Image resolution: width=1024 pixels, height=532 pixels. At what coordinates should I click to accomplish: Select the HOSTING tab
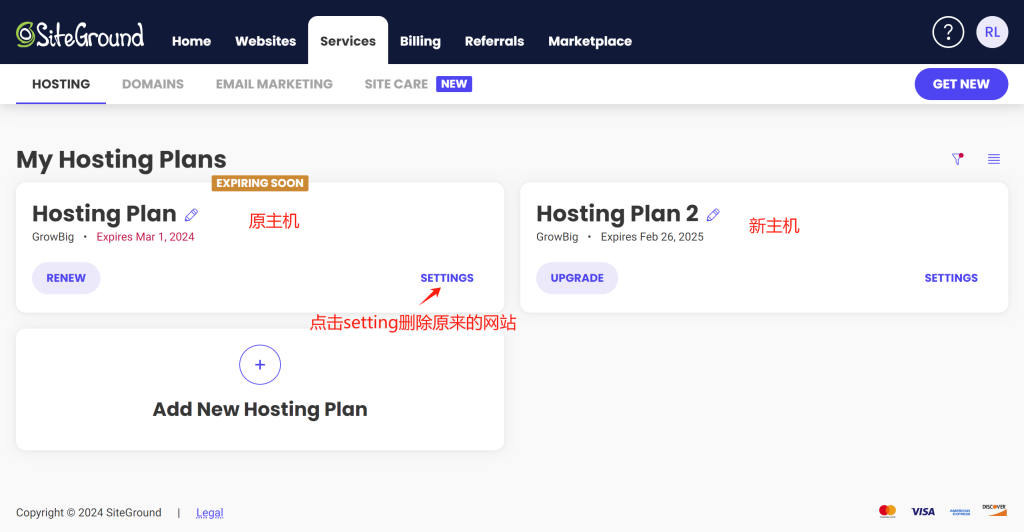[x=61, y=84]
